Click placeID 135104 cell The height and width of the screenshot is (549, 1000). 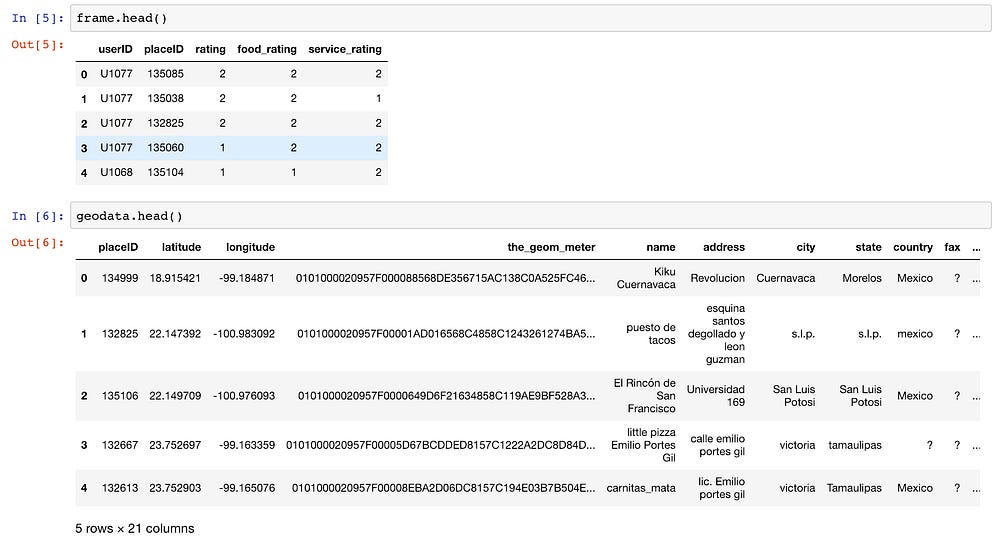click(x=165, y=172)
